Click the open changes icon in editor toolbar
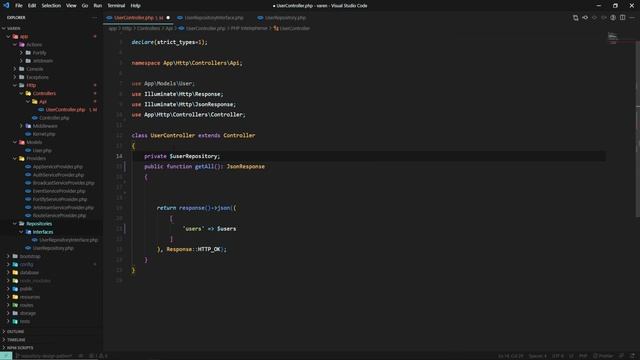Viewport: 640px width, 360px height. (x=576, y=18)
